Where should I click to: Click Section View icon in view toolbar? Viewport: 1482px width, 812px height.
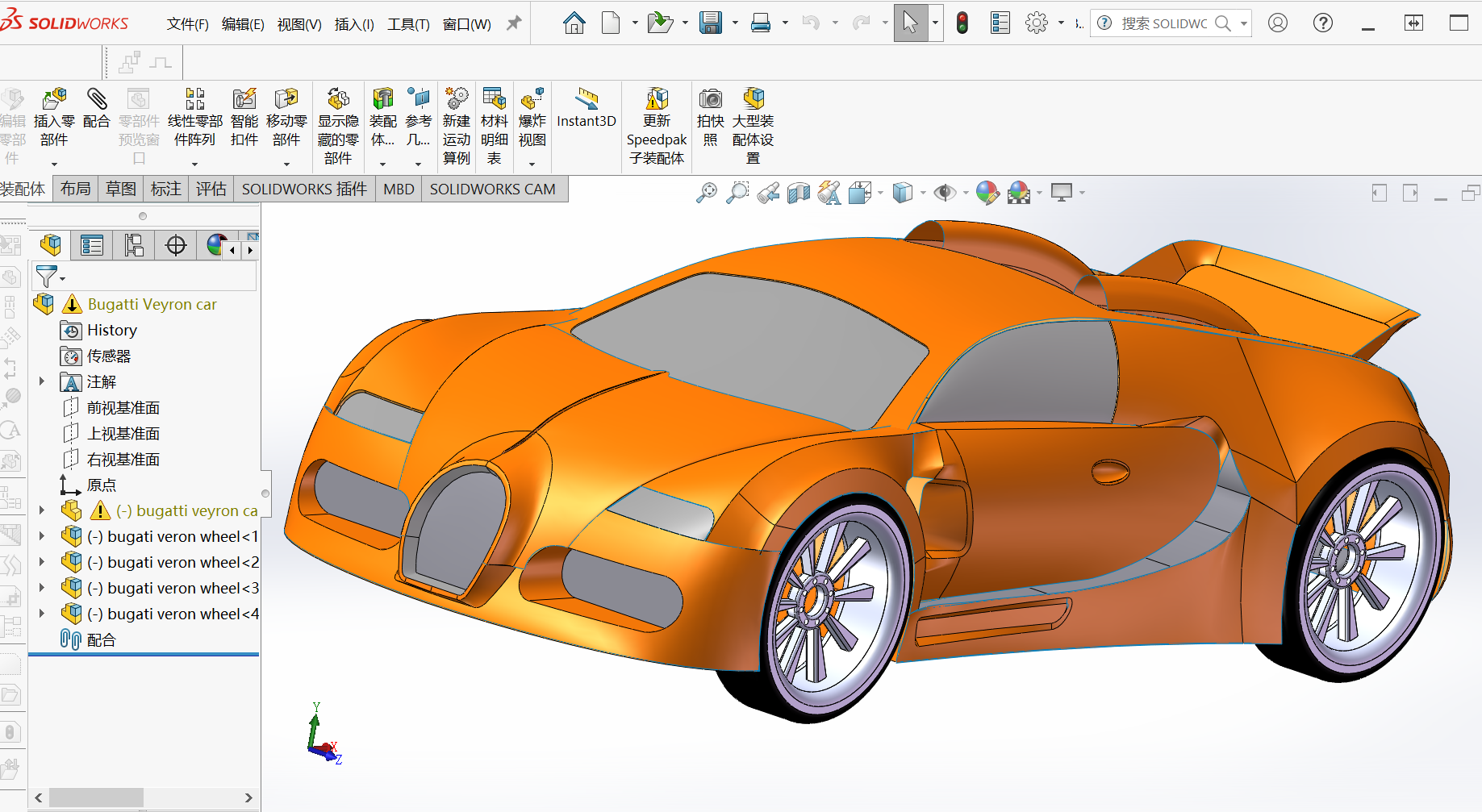[799, 193]
